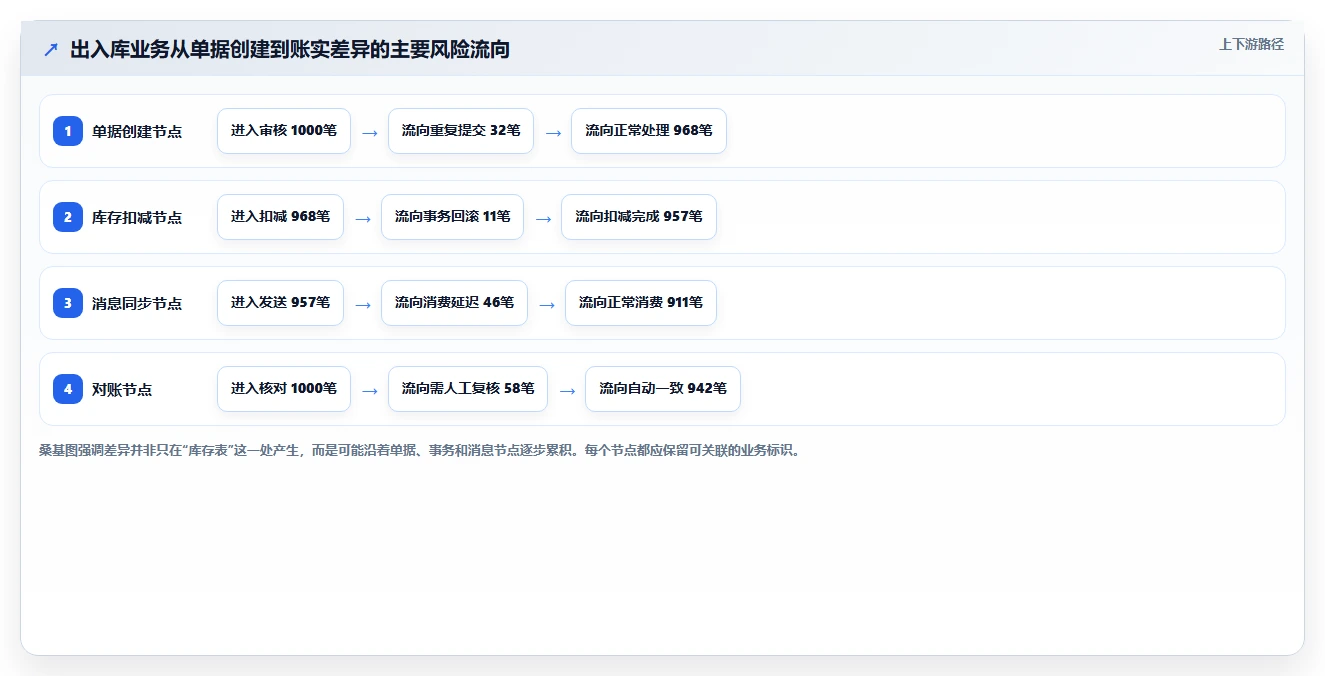Select the 流向重复提交 32笔 chip
The image size is (1325, 676).
[461, 131]
